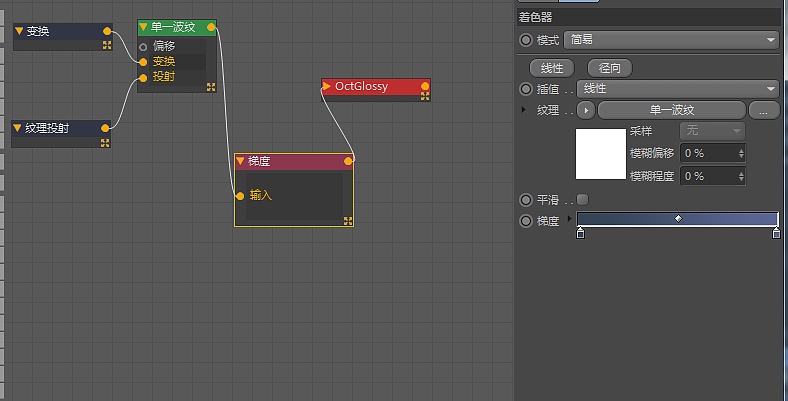Image resolution: width=788 pixels, height=401 pixels.
Task: Click the 单一波纹 node output port
Action: pyautogui.click(x=211, y=27)
